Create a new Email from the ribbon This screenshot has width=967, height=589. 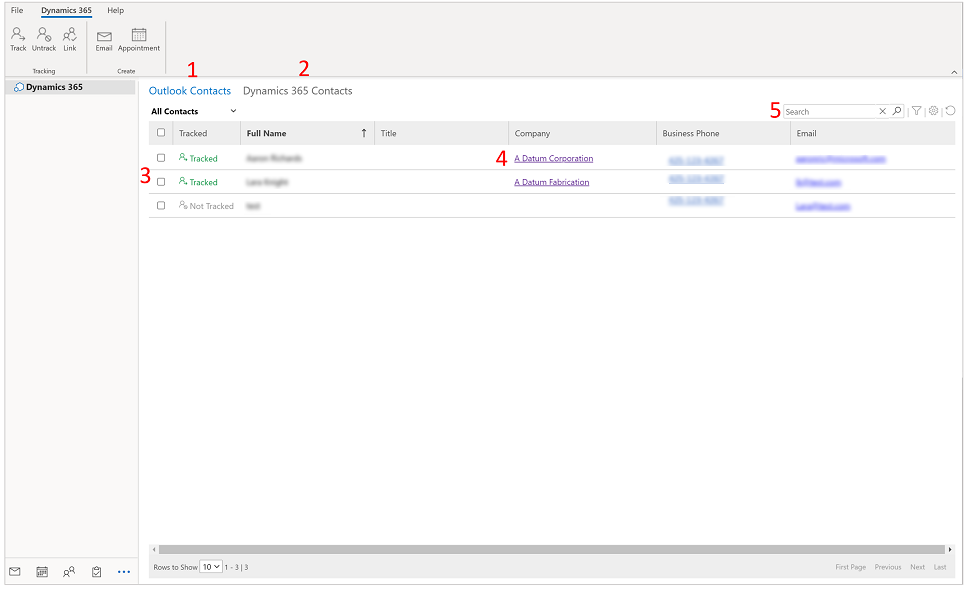click(104, 39)
